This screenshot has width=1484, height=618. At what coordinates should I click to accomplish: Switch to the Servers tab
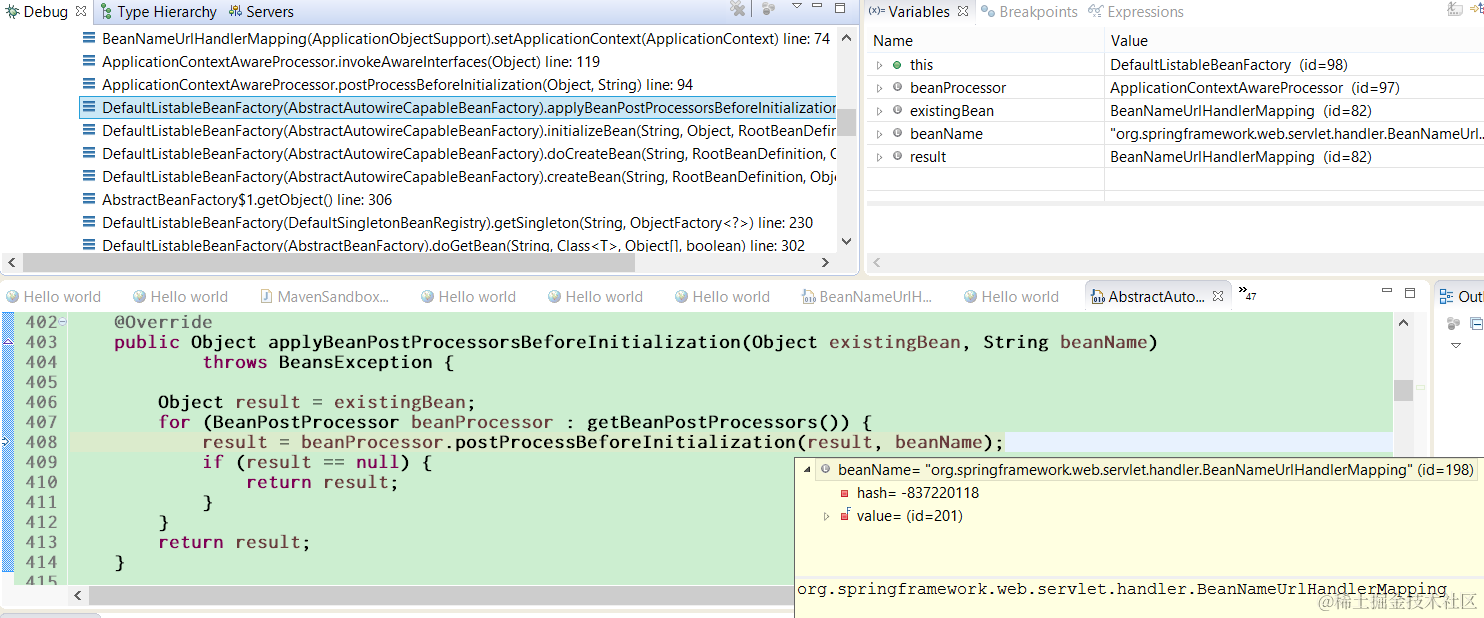coord(261,12)
